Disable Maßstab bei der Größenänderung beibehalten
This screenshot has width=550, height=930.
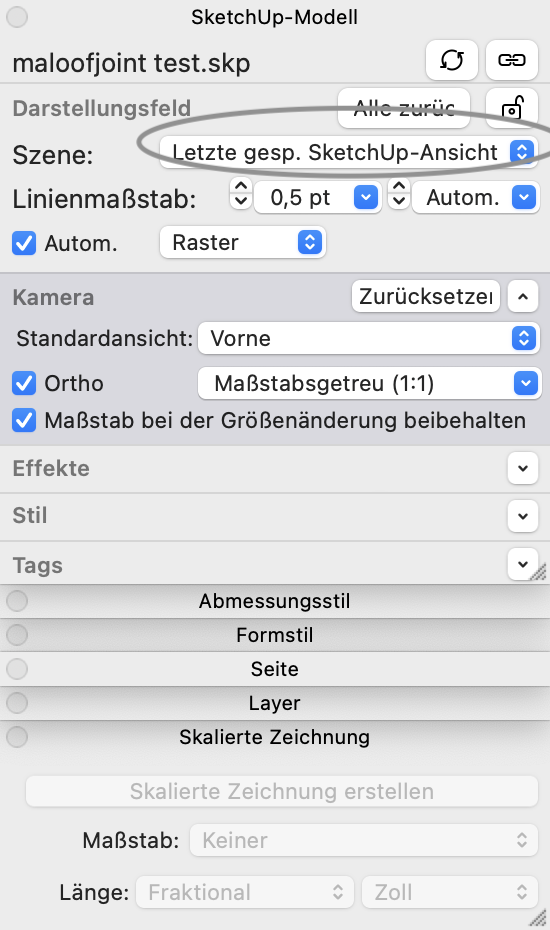pos(24,421)
